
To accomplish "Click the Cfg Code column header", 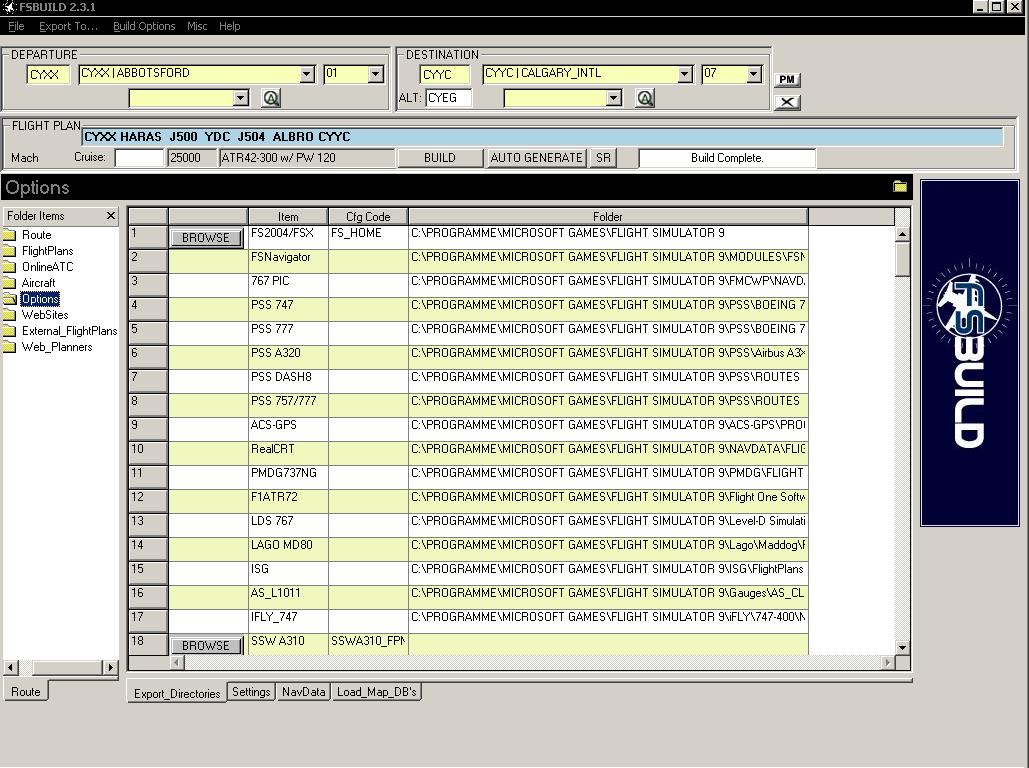I will 368,217.
